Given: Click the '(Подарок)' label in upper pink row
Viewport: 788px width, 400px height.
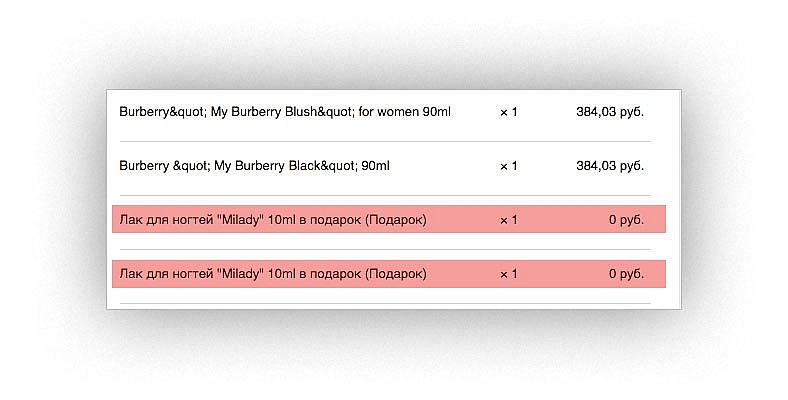Looking at the screenshot, I should pyautogui.click(x=396, y=220).
